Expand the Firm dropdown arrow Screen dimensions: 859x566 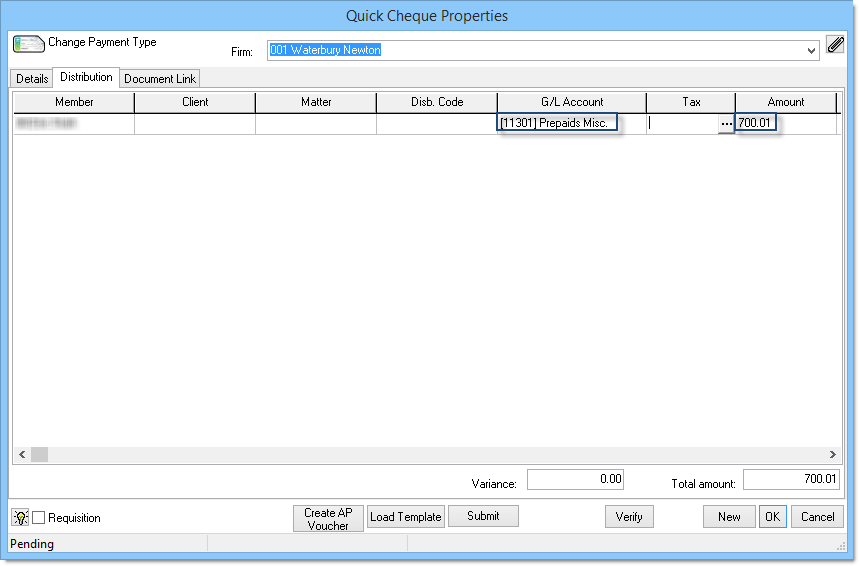pos(811,50)
